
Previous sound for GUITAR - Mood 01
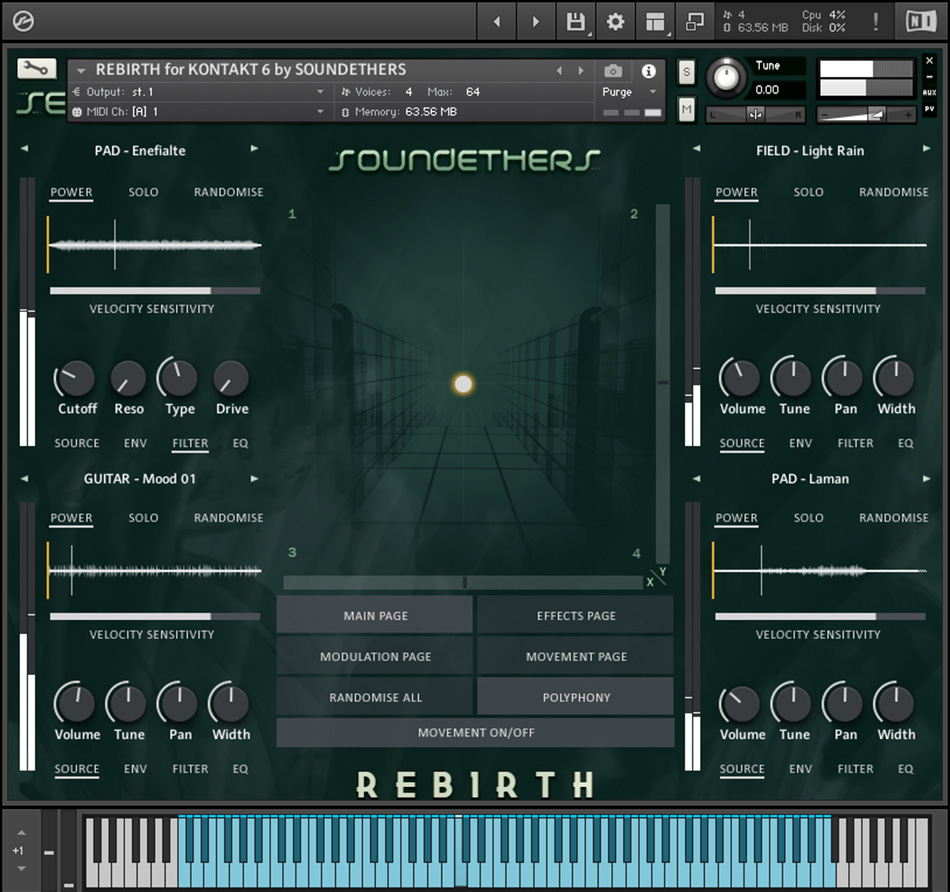[25, 479]
